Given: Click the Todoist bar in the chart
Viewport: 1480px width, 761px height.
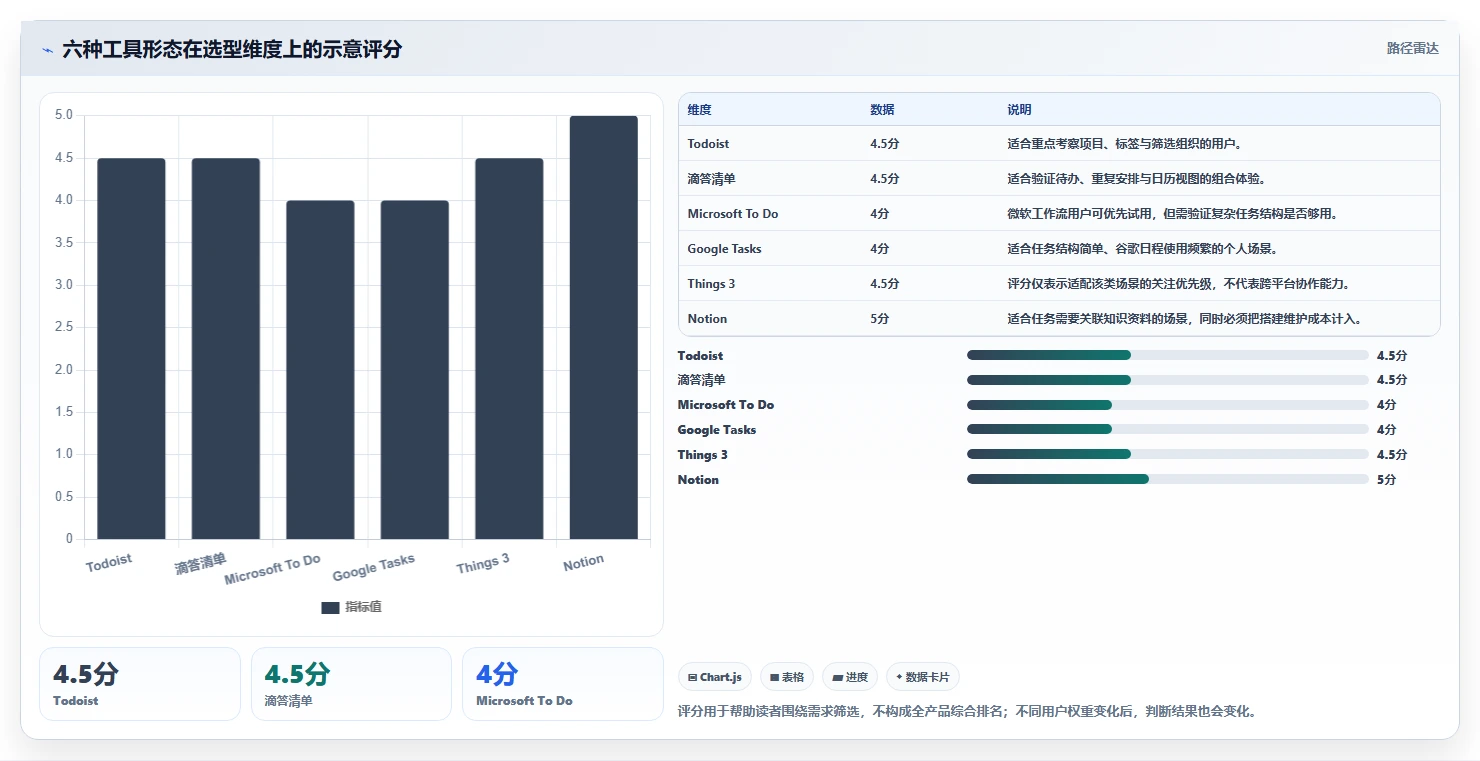Looking at the screenshot, I should tap(131, 348).
